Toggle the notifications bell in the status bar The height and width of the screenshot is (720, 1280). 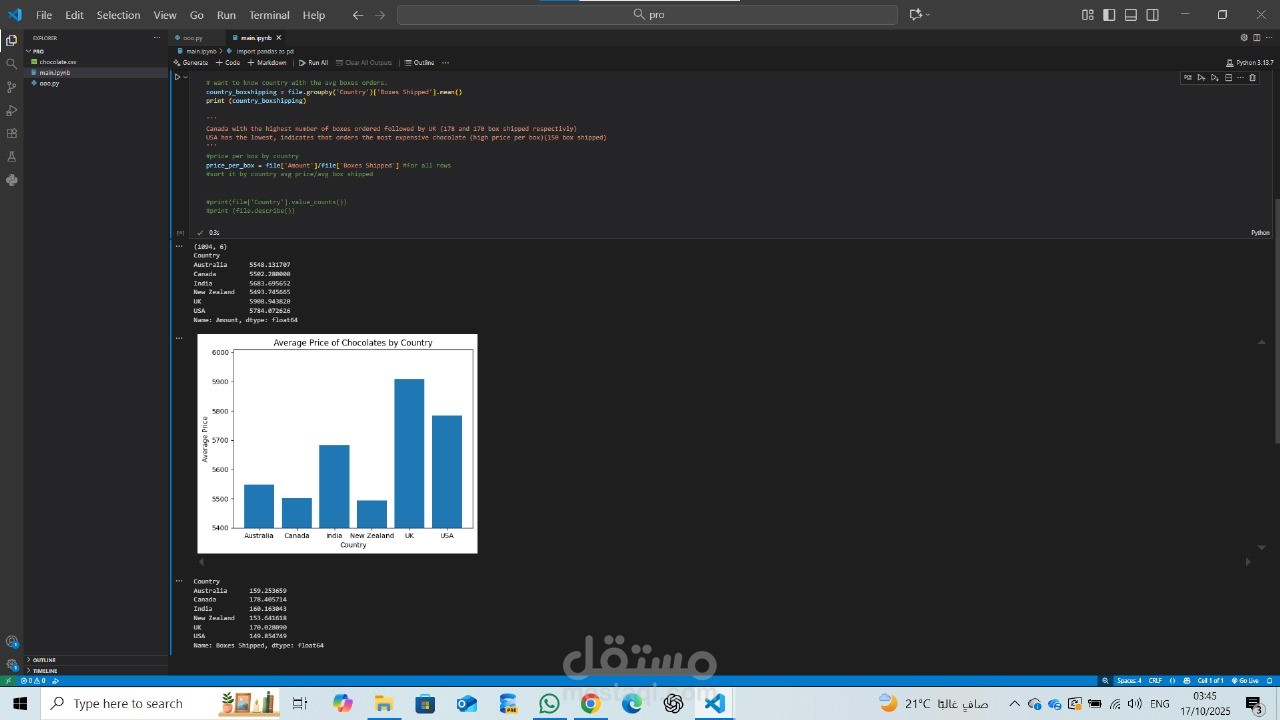click(1271, 680)
